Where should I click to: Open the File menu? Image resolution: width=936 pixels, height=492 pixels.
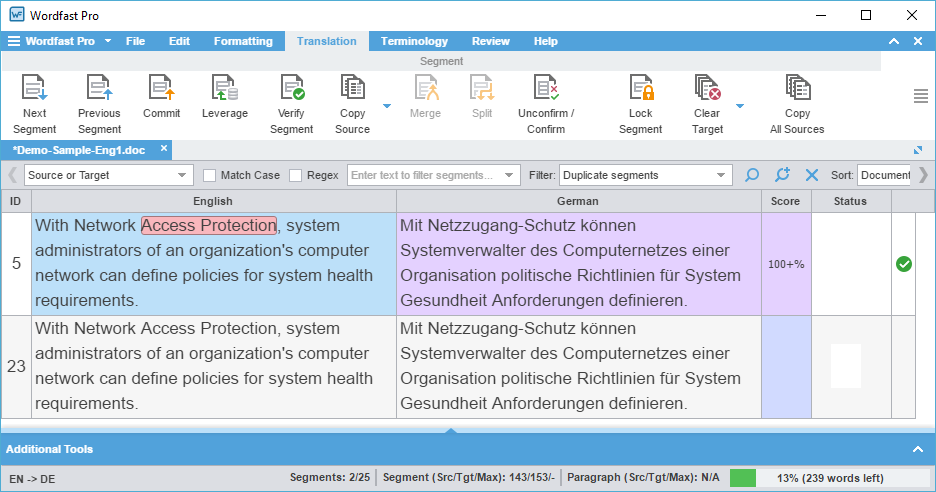click(x=136, y=41)
